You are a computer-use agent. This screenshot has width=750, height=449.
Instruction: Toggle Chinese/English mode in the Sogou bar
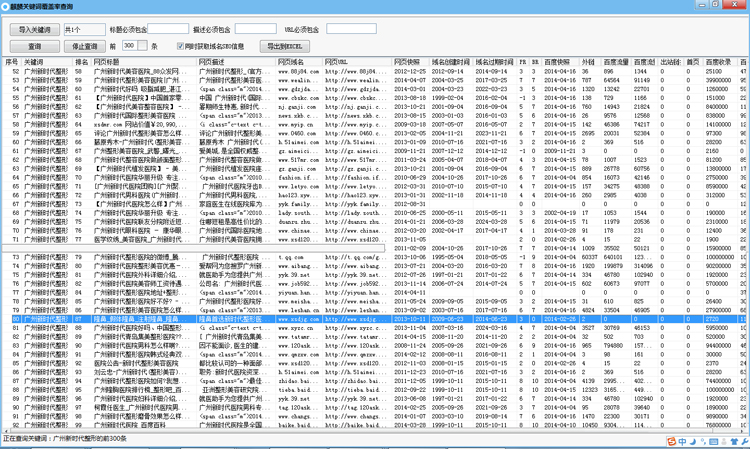683,441
